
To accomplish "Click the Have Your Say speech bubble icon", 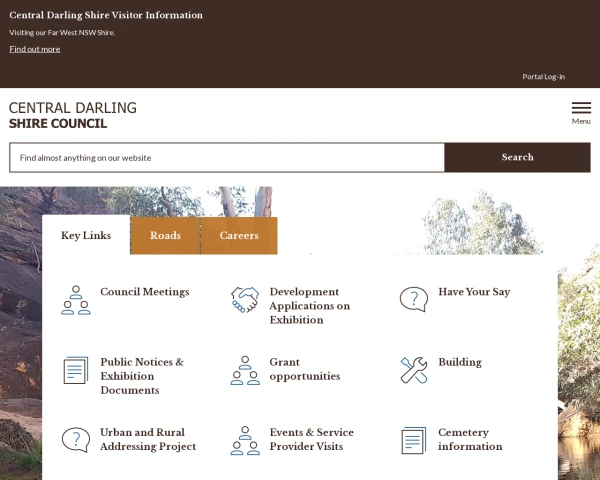I will click(414, 299).
